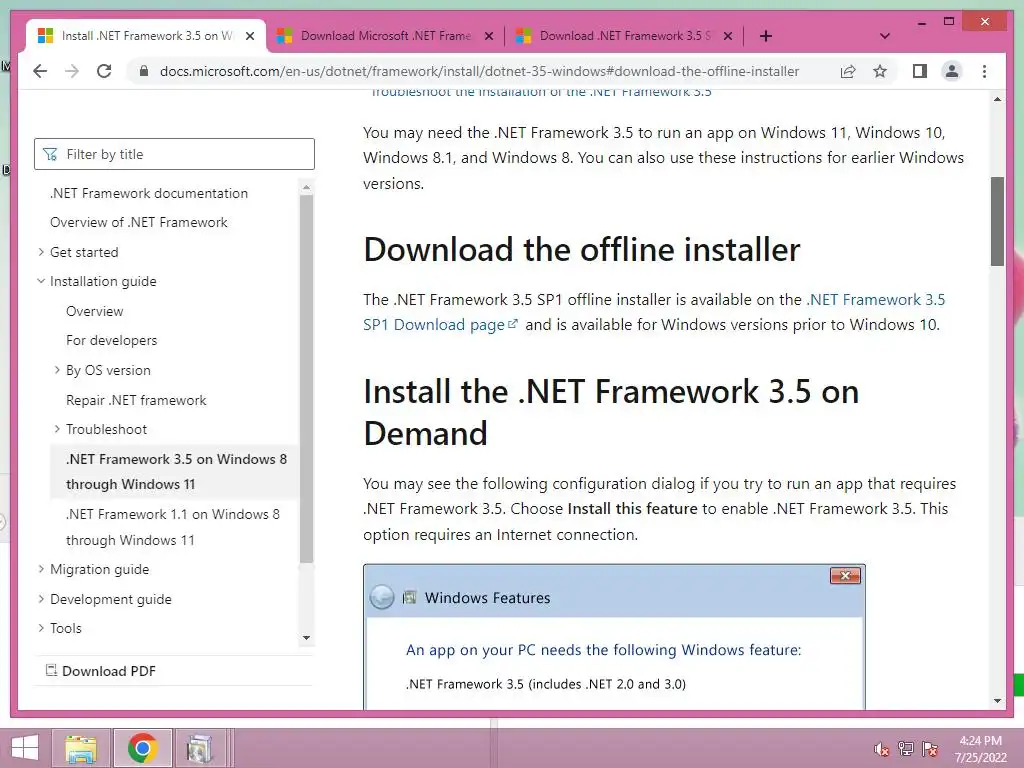Switch to Download Microsoft .NET Frame tab
The height and width of the screenshot is (768, 1024).
click(385, 36)
